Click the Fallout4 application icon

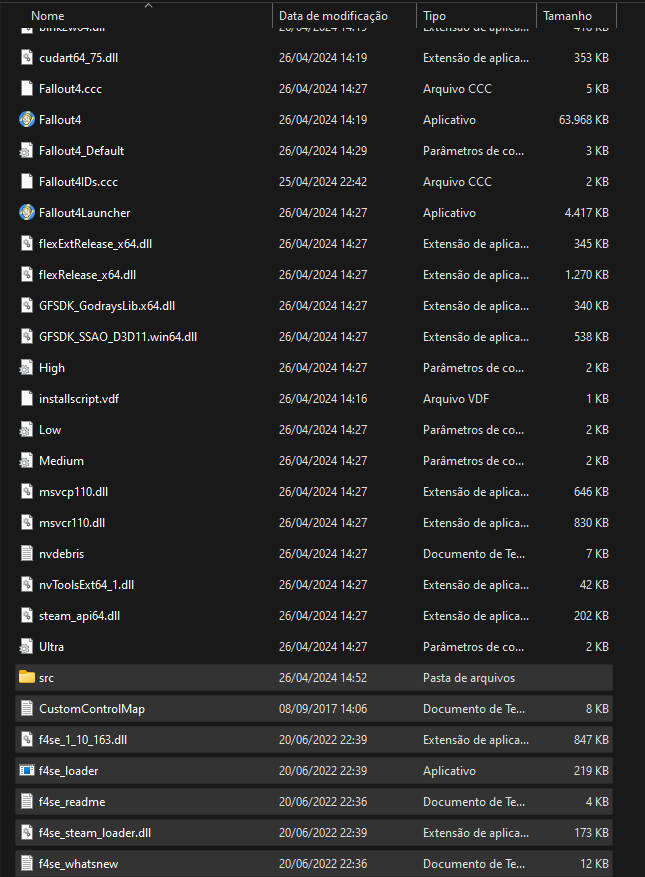27,120
